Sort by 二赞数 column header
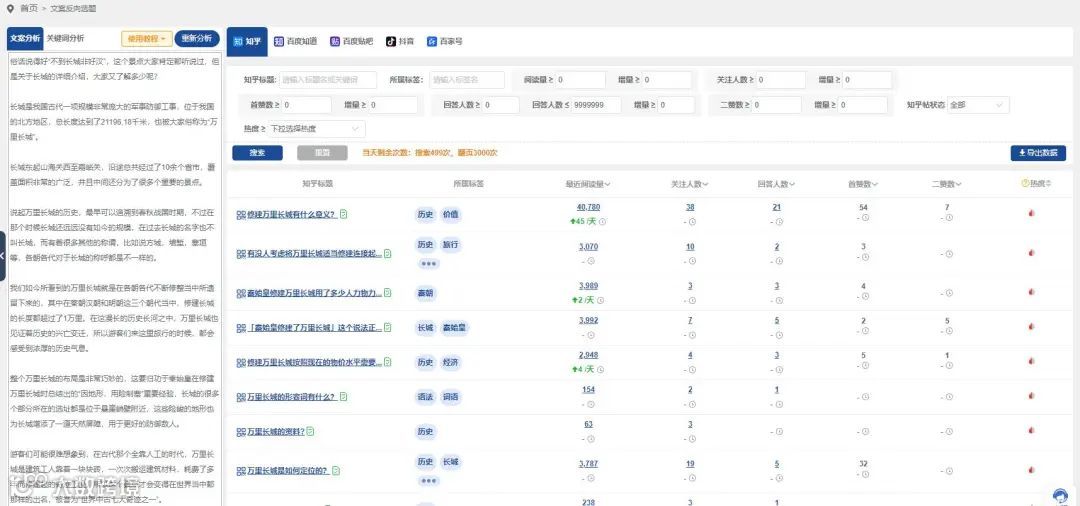 coord(946,184)
